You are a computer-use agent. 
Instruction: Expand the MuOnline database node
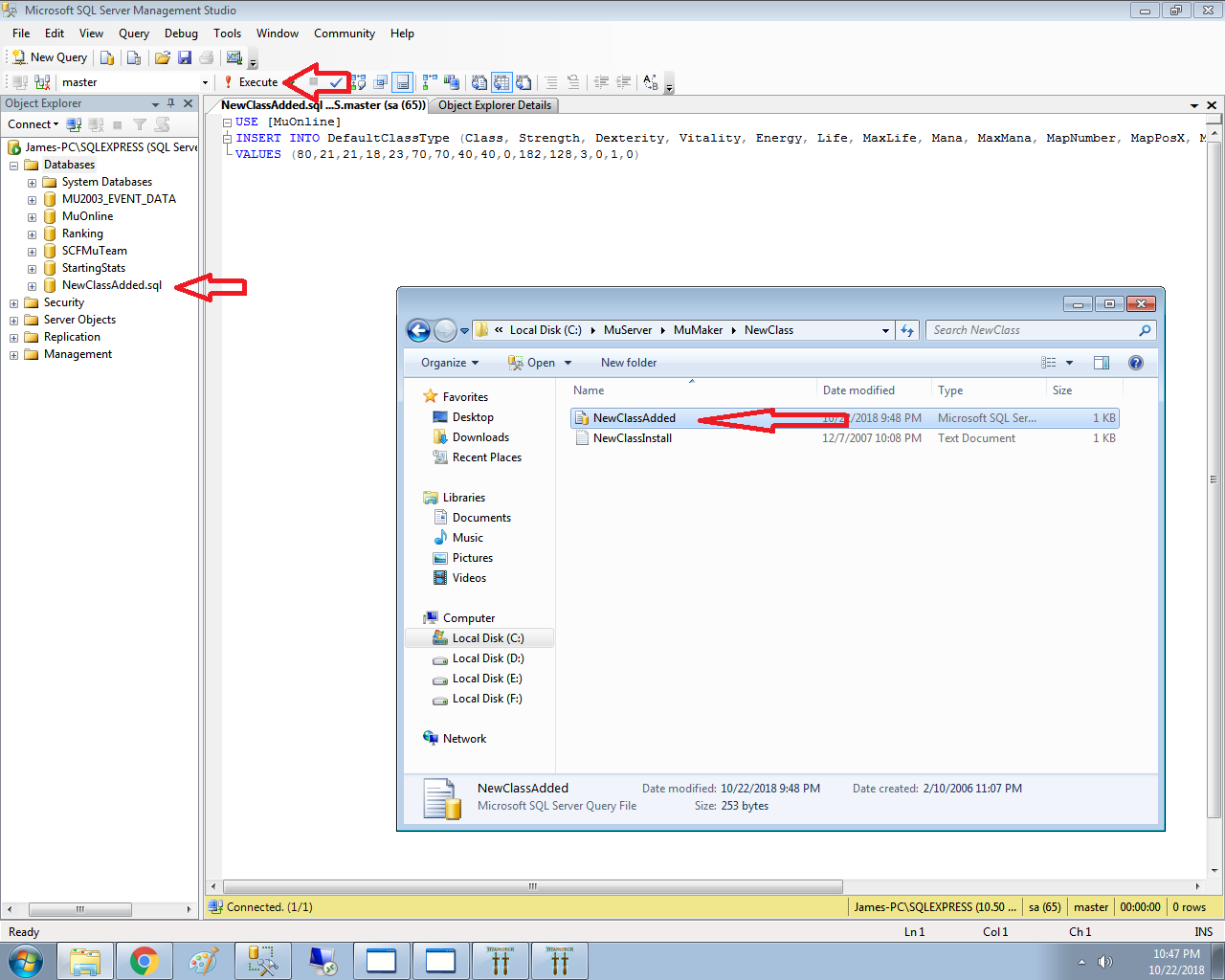32,216
